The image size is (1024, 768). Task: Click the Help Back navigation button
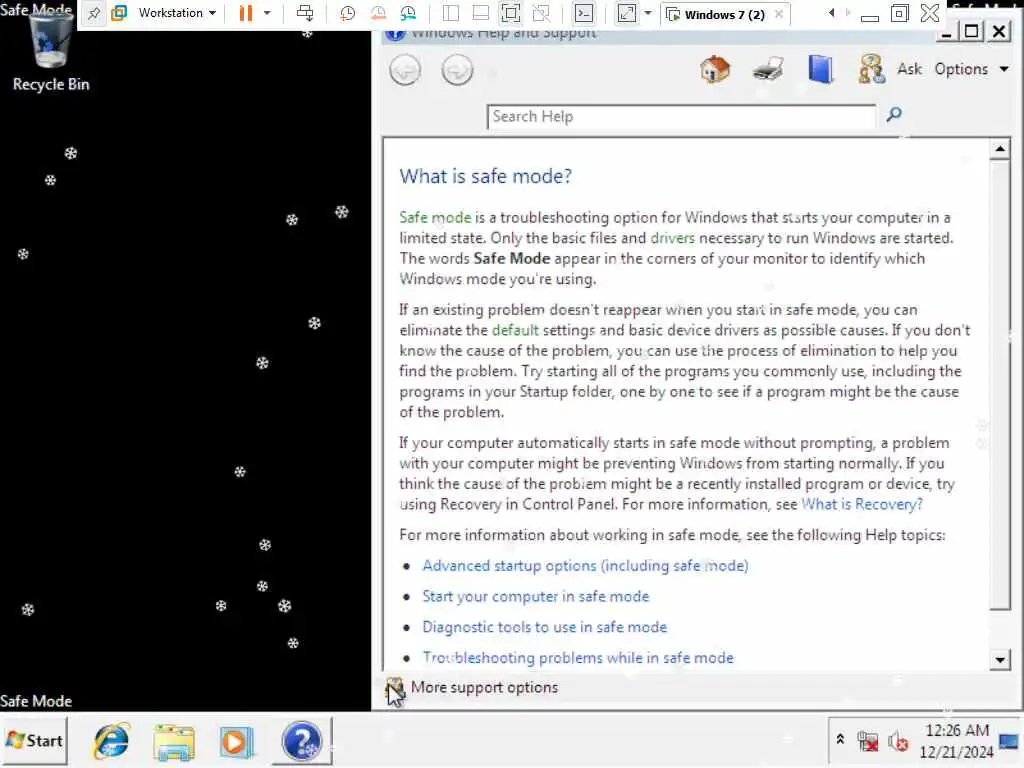click(405, 70)
